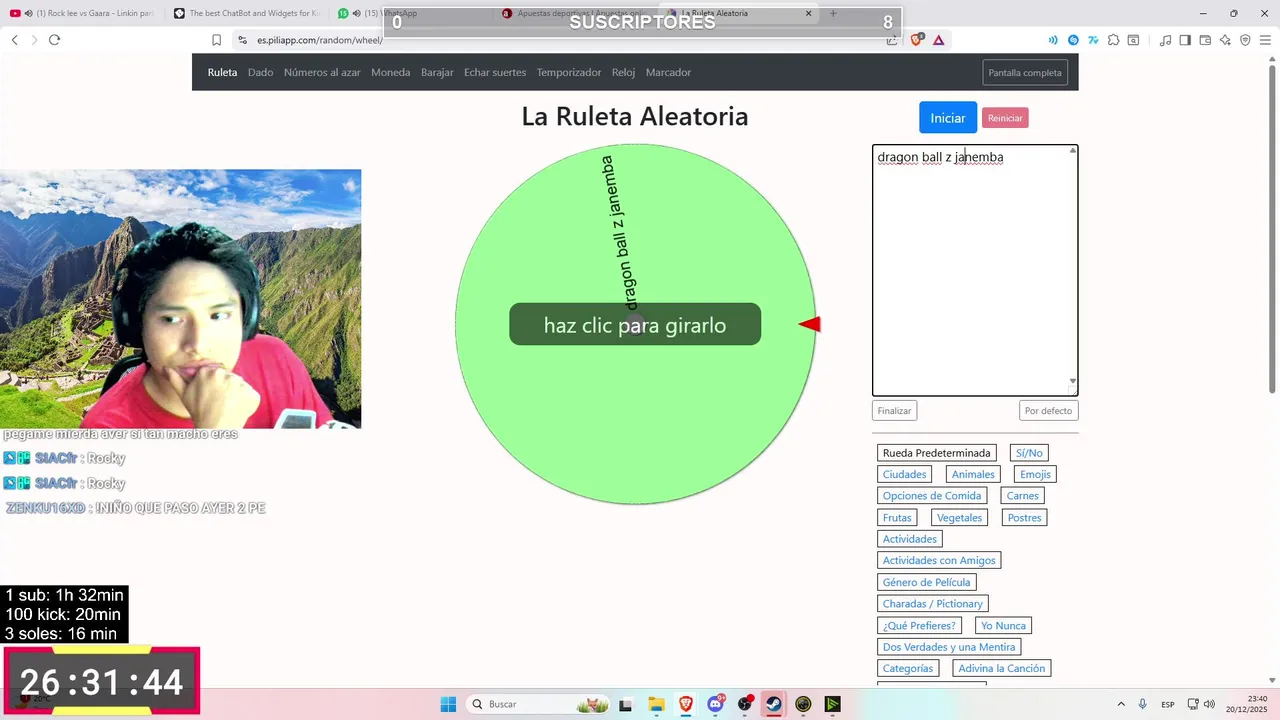
Task: Click the Finalizar button
Action: pos(894,410)
